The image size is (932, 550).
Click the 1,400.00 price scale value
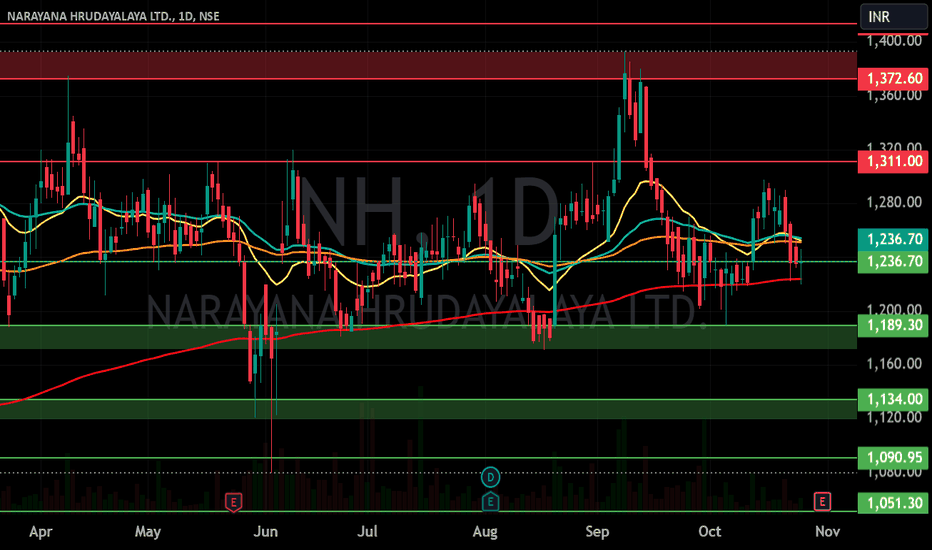pos(894,41)
